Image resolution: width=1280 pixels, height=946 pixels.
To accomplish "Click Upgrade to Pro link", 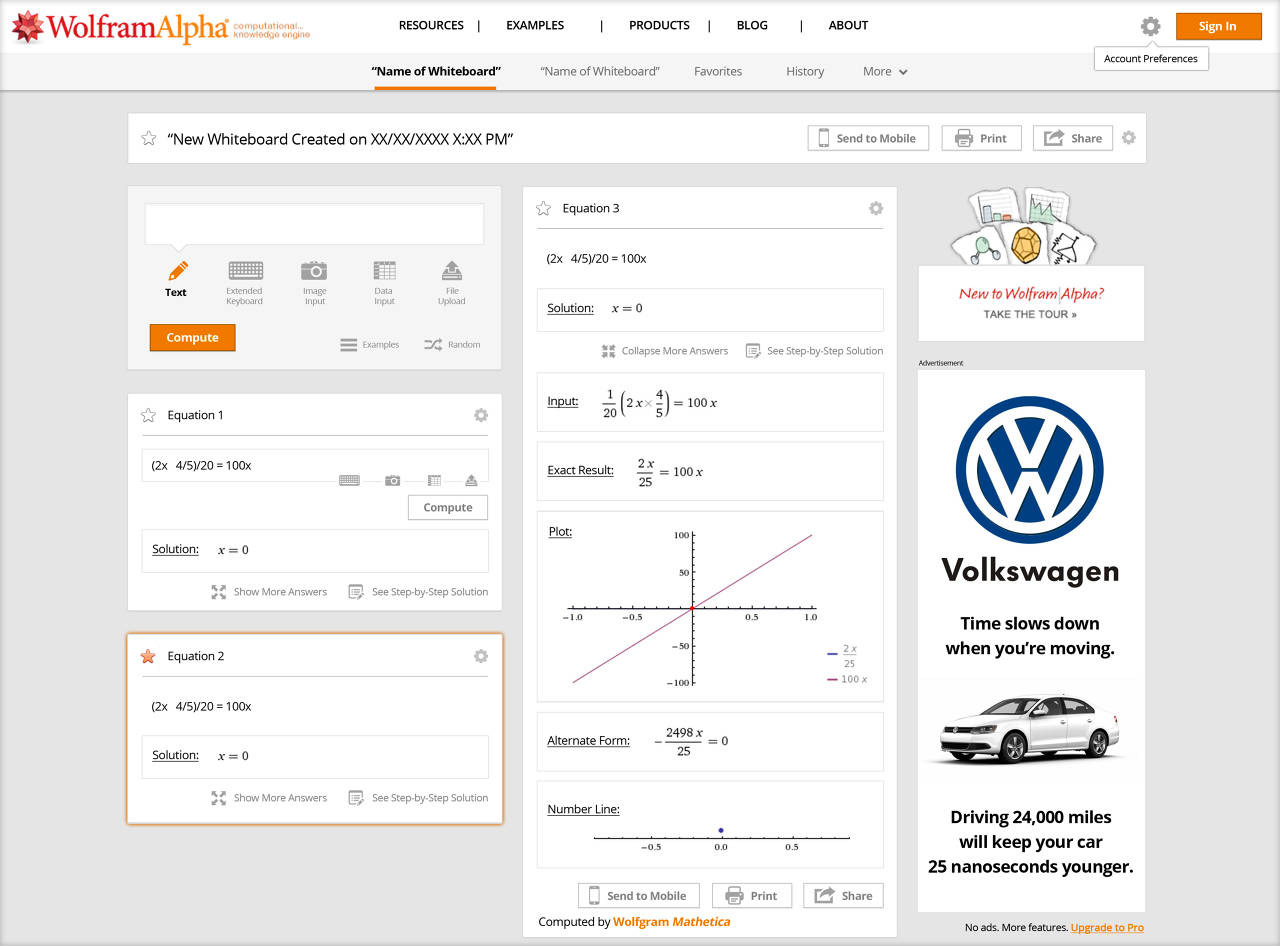I will [x=1107, y=928].
